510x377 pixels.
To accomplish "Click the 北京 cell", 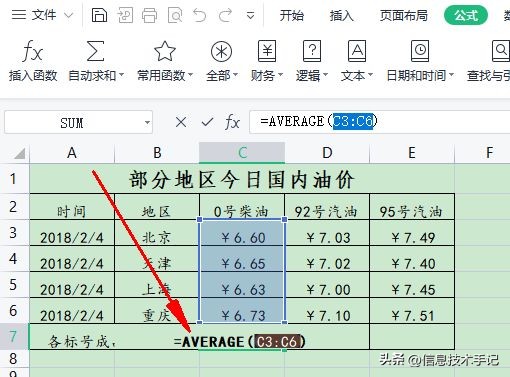I will point(157,233).
